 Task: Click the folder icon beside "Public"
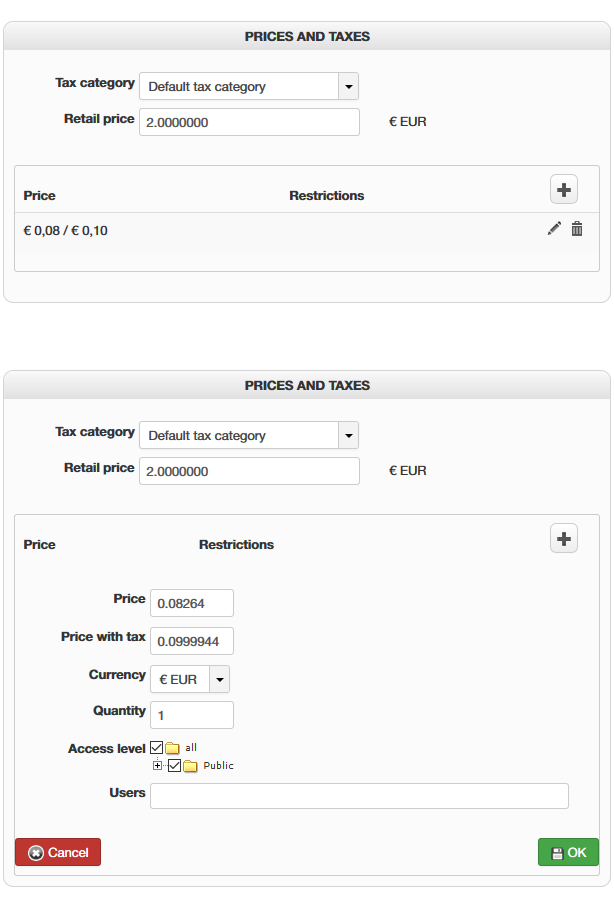pos(190,766)
